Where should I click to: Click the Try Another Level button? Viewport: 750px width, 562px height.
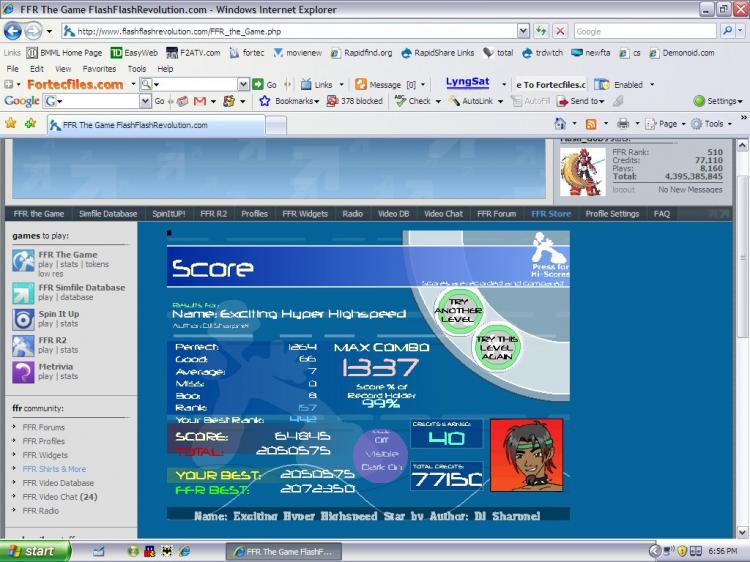click(458, 311)
